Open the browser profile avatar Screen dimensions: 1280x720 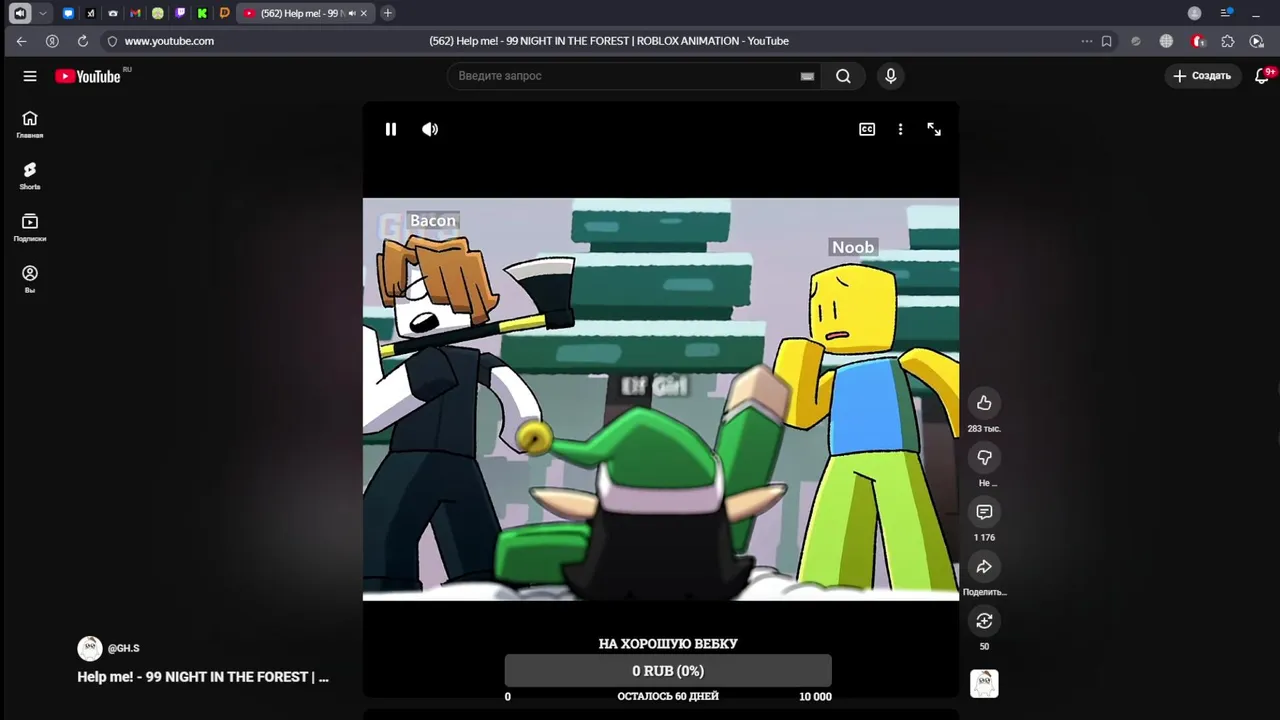point(1194,13)
